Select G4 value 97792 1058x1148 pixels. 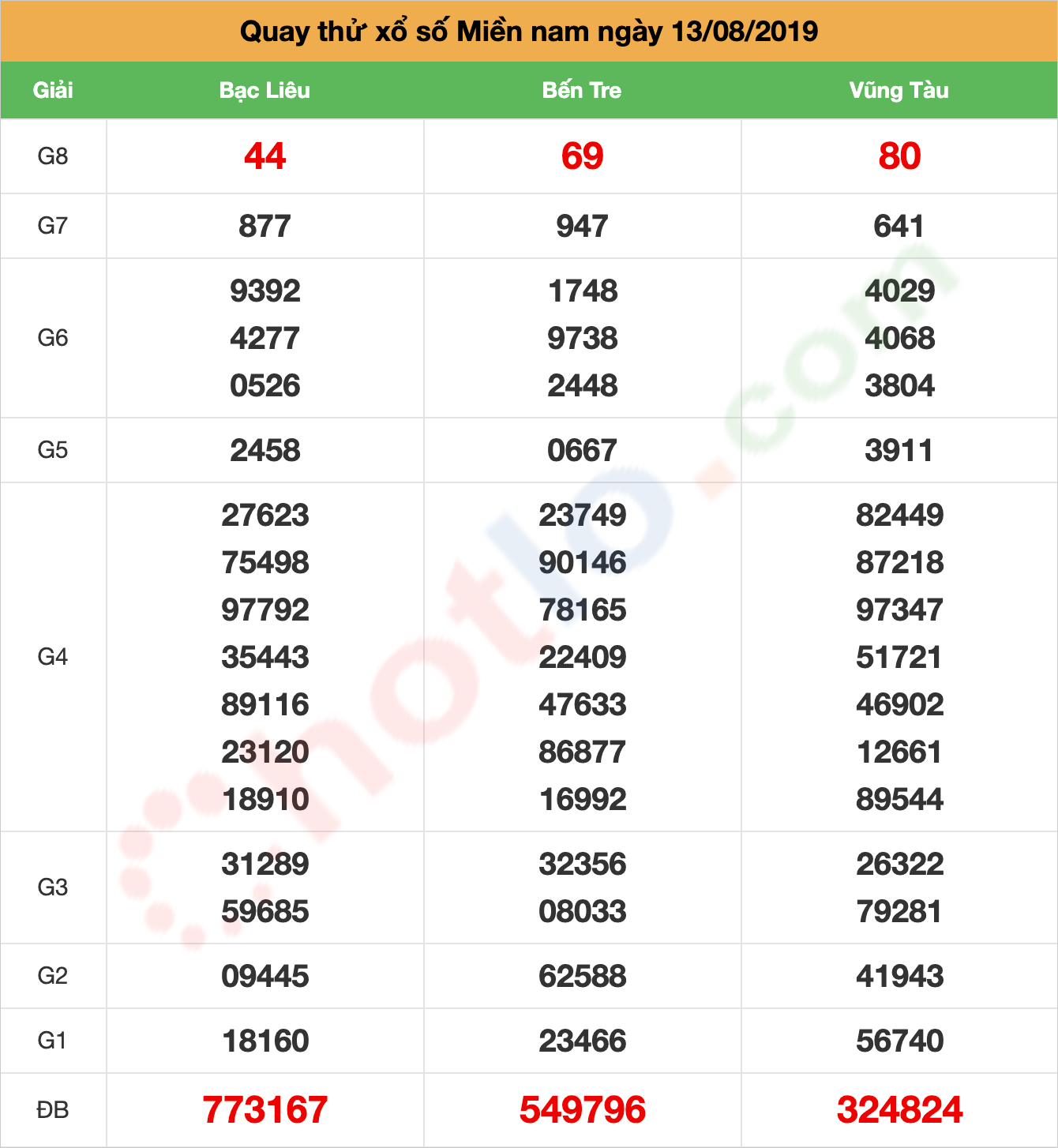click(264, 610)
